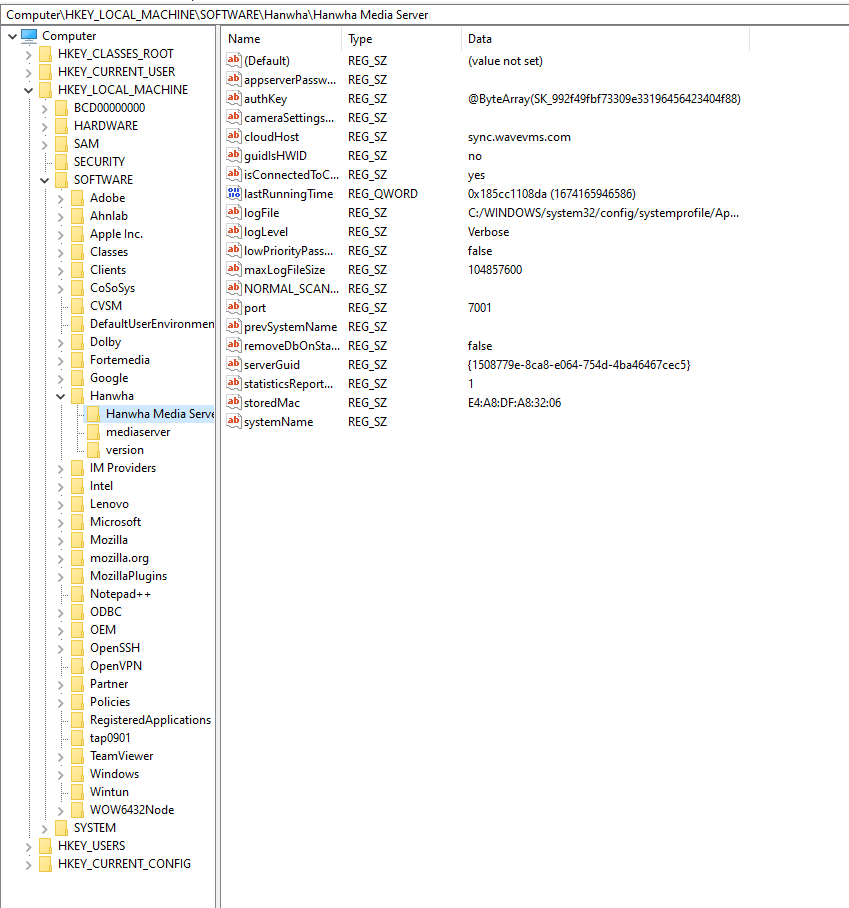Click the mediaserver folder icon
Screen dimensions: 849x908
click(x=93, y=431)
